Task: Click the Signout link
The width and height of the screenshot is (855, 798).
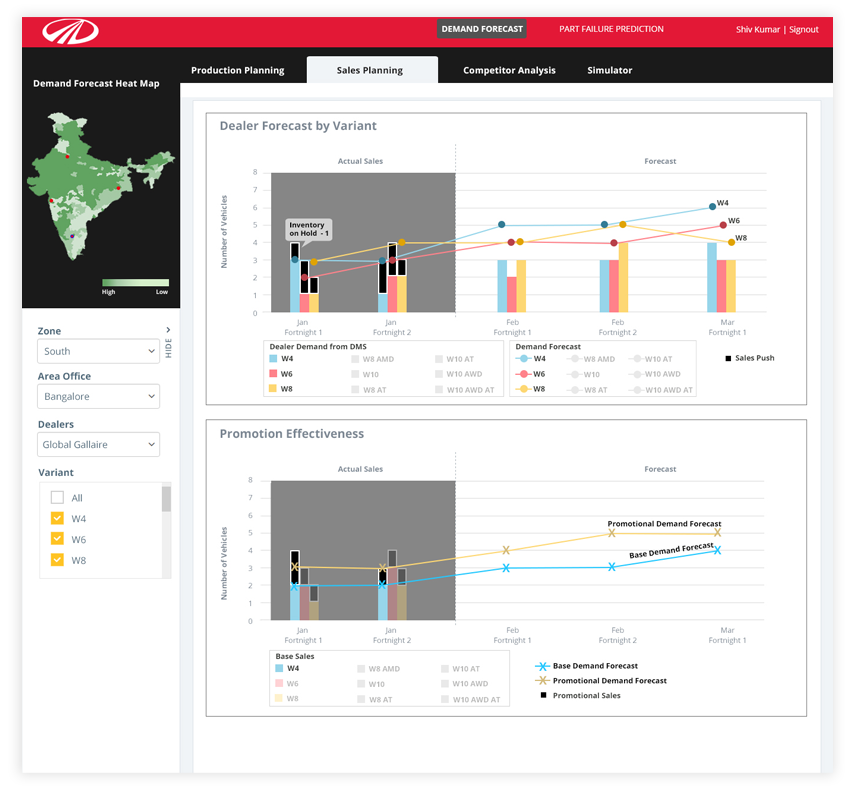Action: [x=804, y=30]
